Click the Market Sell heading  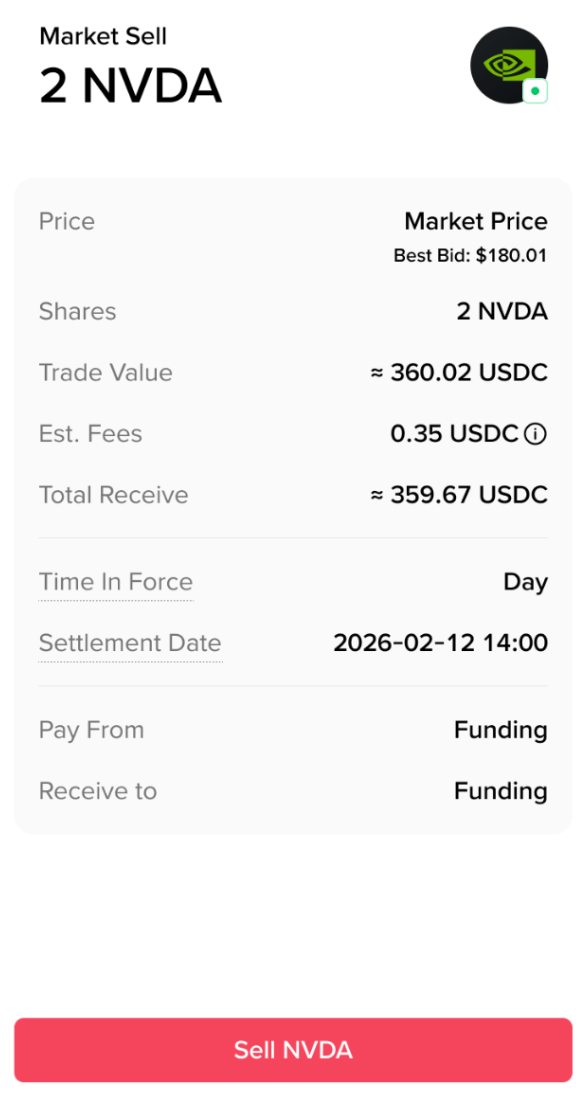click(103, 36)
